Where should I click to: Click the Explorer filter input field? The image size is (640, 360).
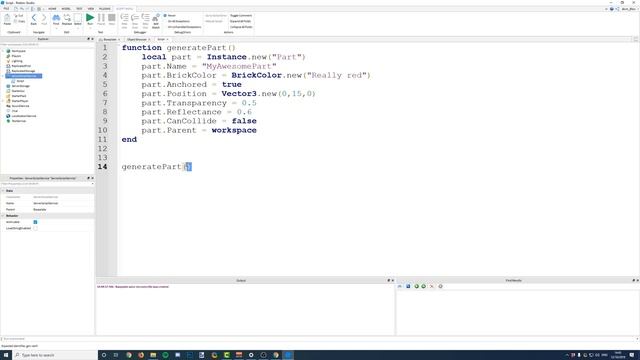tap(47, 44)
